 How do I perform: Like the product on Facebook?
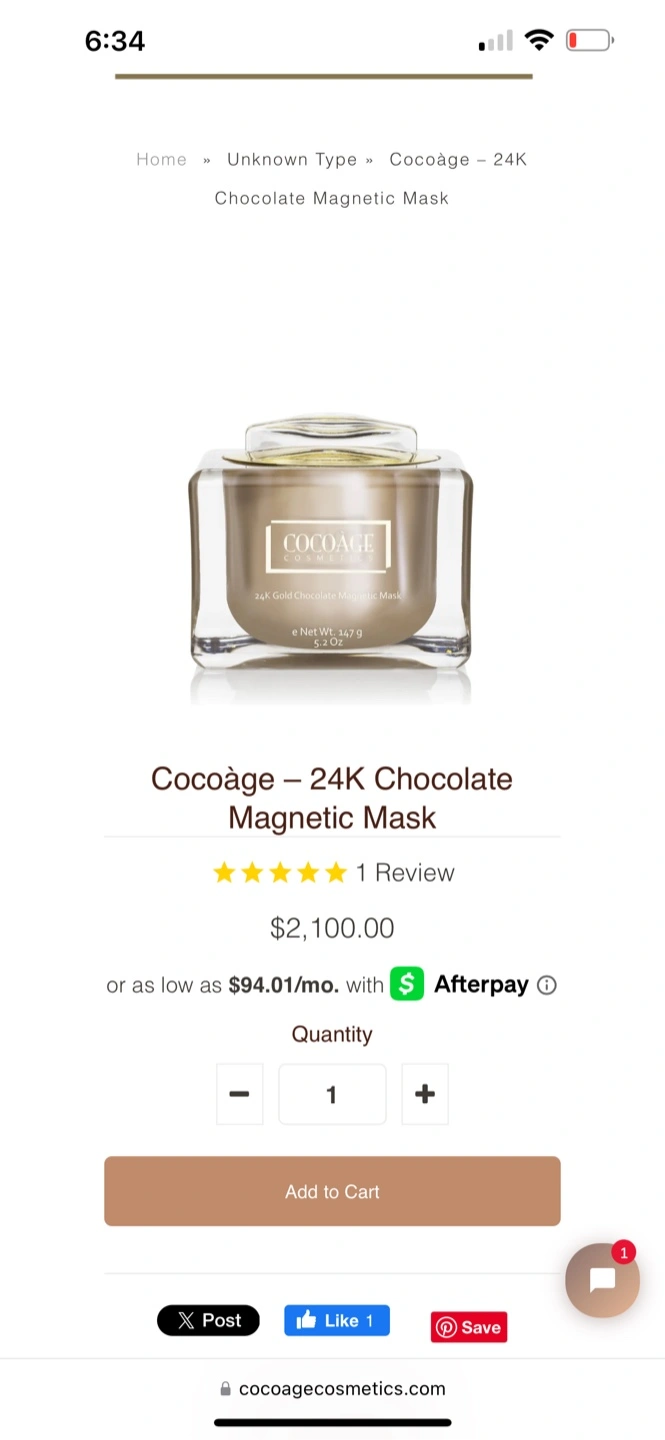(x=337, y=1320)
